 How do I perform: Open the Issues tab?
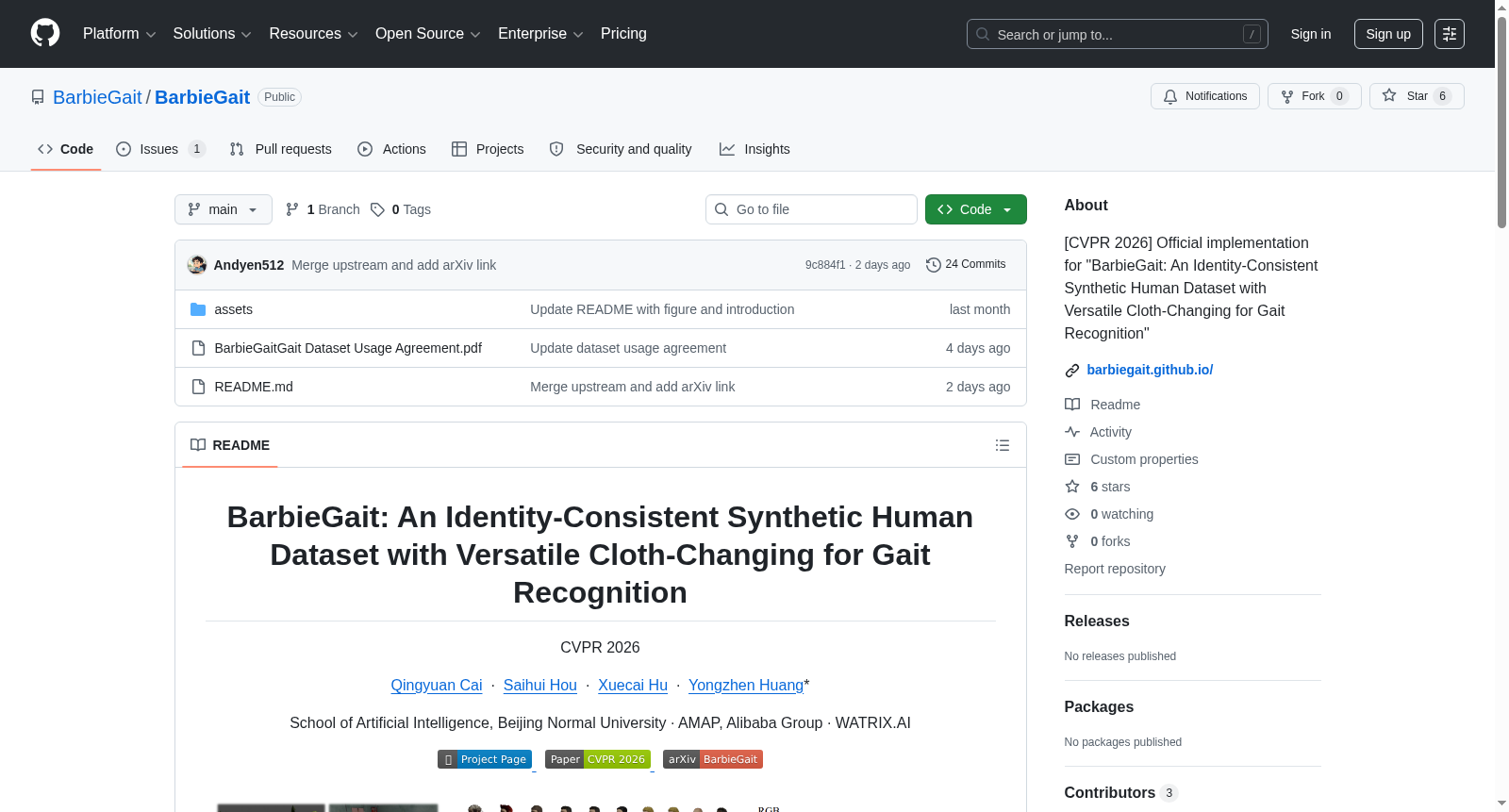(160, 149)
